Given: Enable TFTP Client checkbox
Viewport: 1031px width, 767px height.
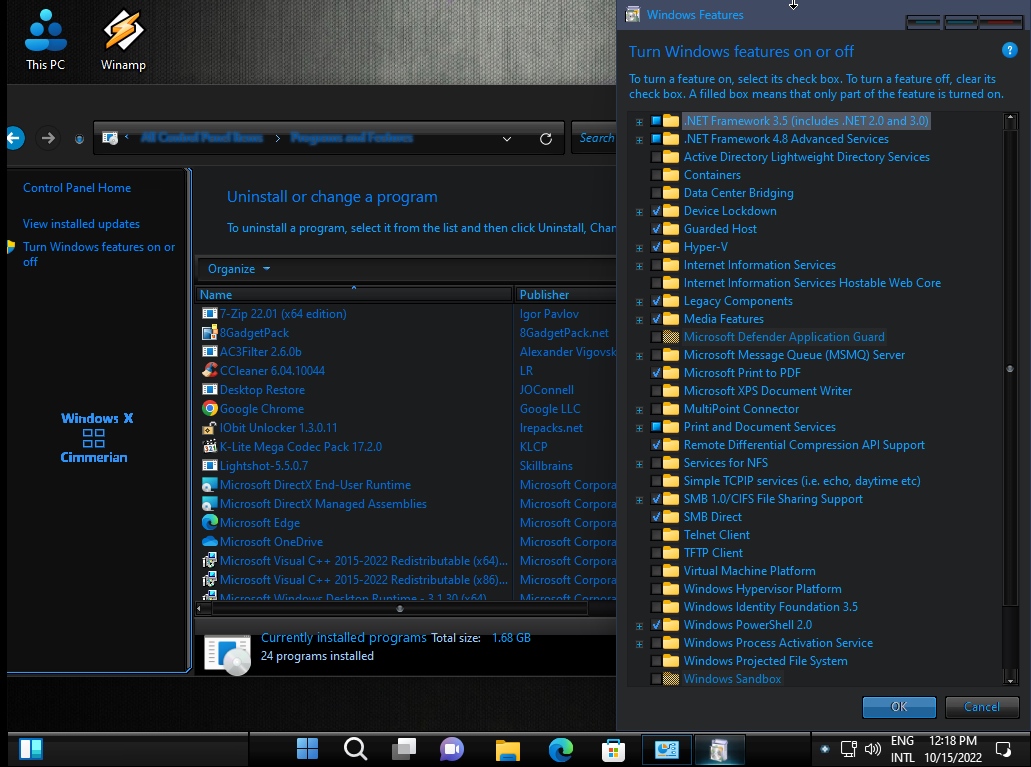Looking at the screenshot, I should point(656,553).
